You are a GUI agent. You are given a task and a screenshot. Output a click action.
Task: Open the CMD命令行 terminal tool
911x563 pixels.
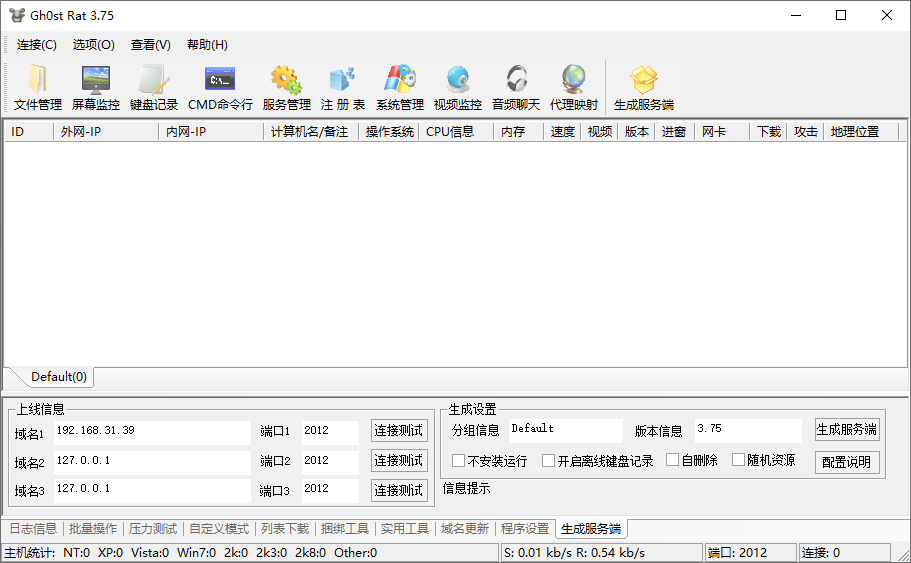pos(220,87)
